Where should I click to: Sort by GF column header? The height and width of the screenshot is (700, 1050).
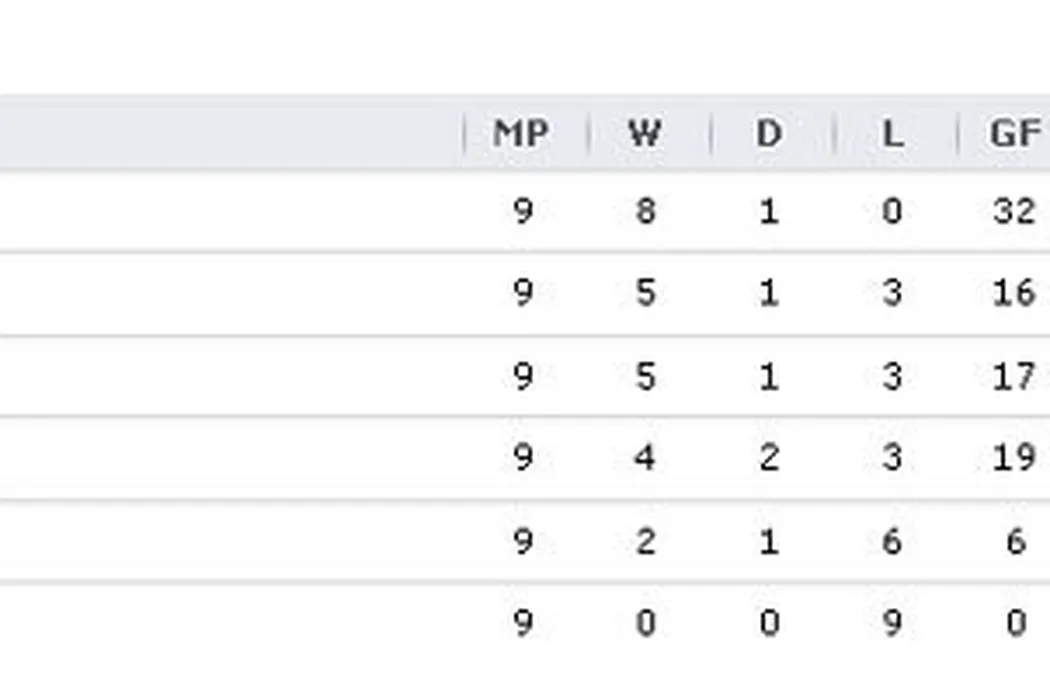pos(1014,134)
